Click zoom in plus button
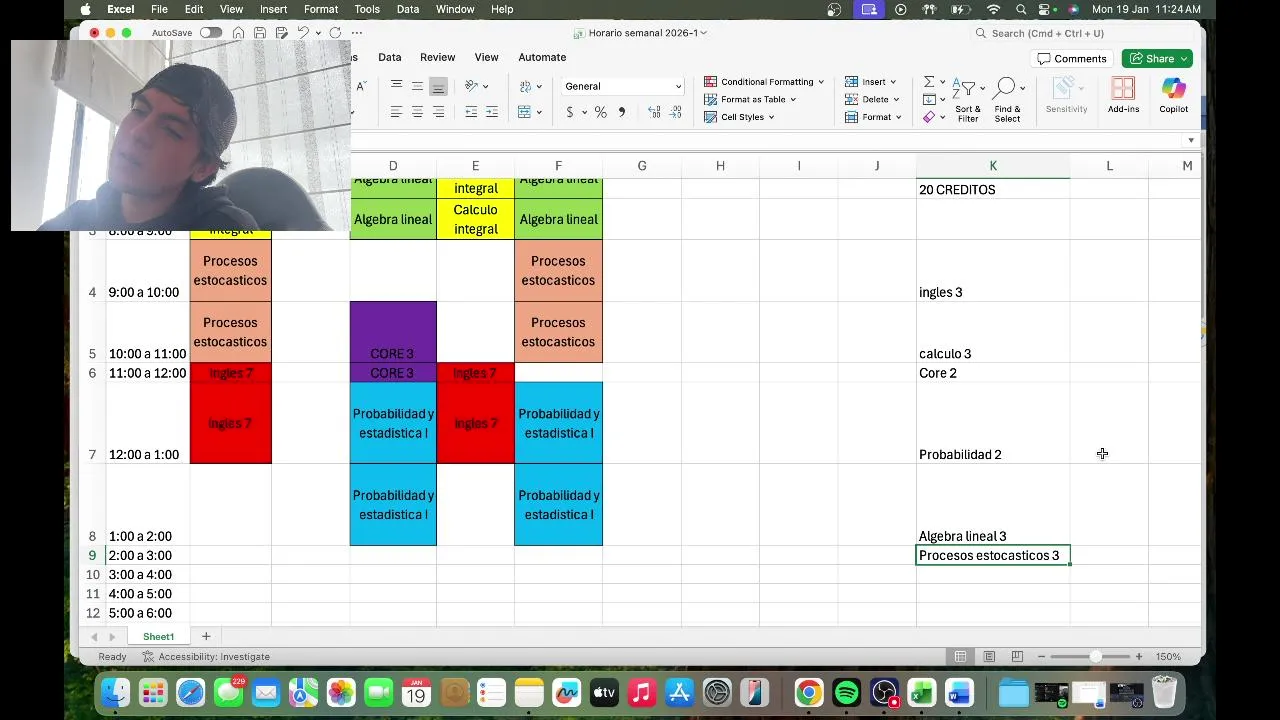Viewport: 1280px width, 720px height. tap(1139, 656)
